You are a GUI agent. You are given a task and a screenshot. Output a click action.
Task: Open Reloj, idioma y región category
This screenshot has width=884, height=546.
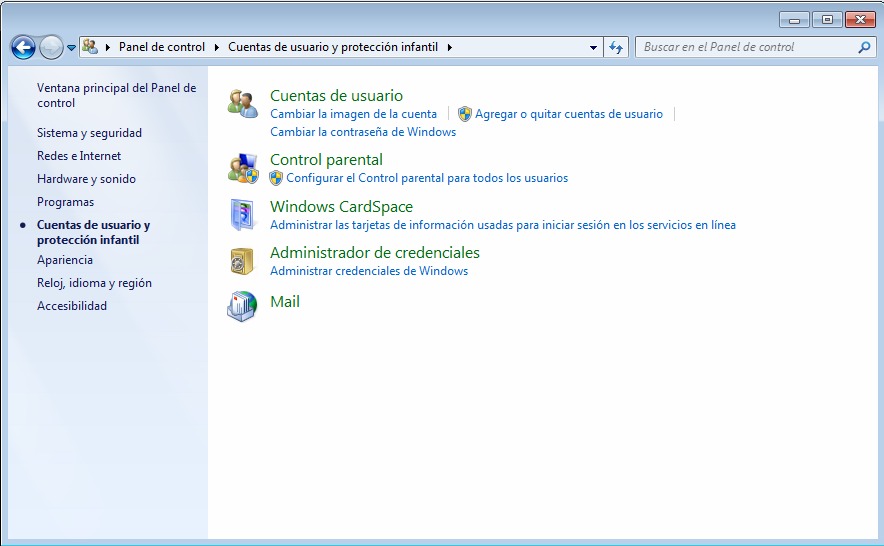point(94,283)
